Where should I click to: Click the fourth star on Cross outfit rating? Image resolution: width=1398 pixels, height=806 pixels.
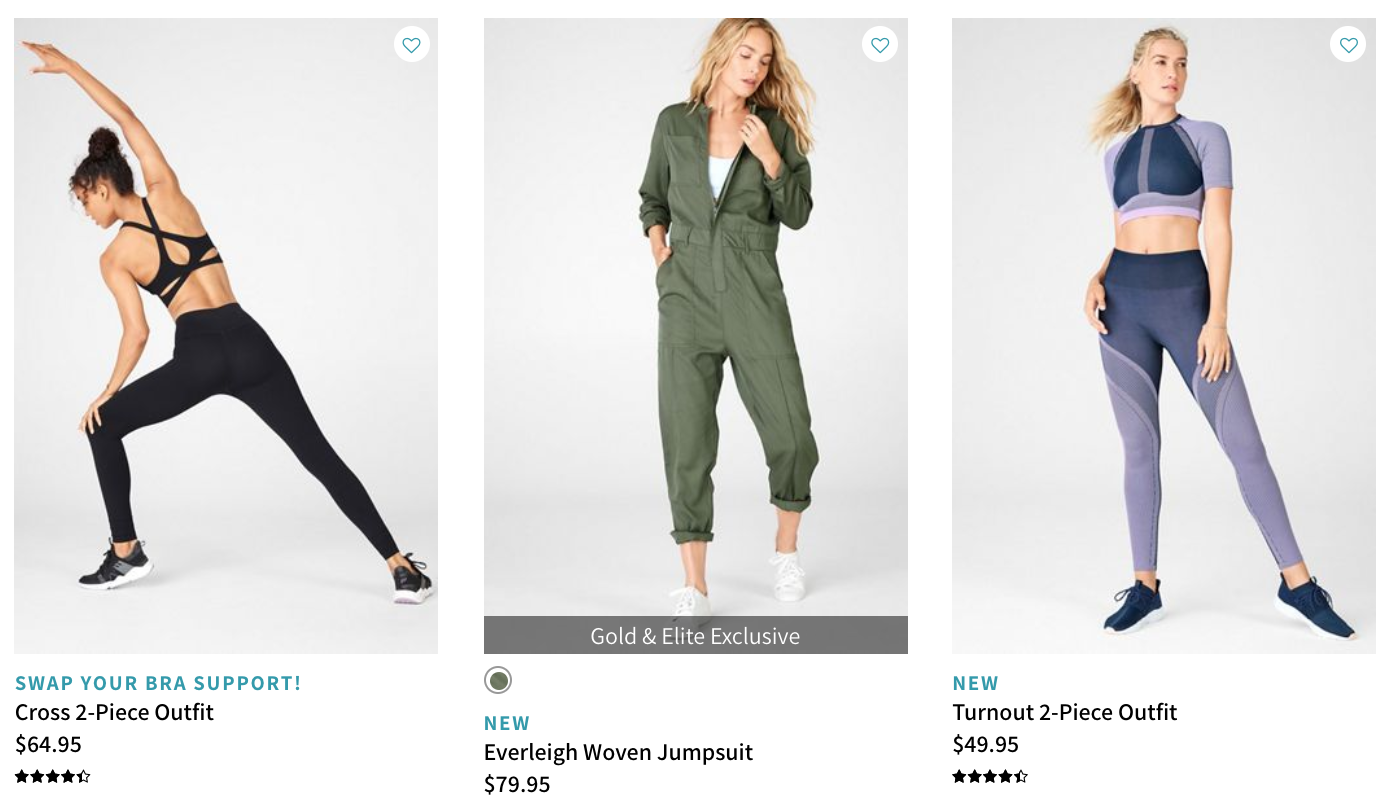click(x=66, y=776)
